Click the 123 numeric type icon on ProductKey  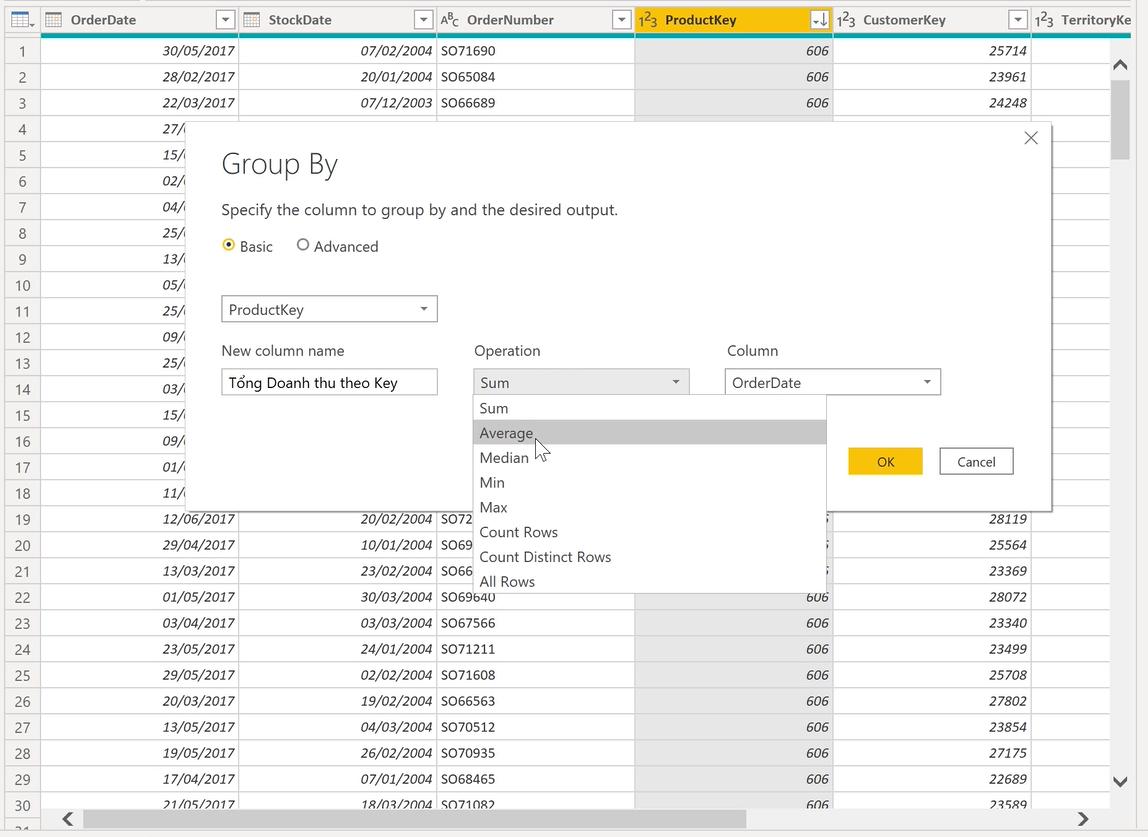tap(650, 19)
